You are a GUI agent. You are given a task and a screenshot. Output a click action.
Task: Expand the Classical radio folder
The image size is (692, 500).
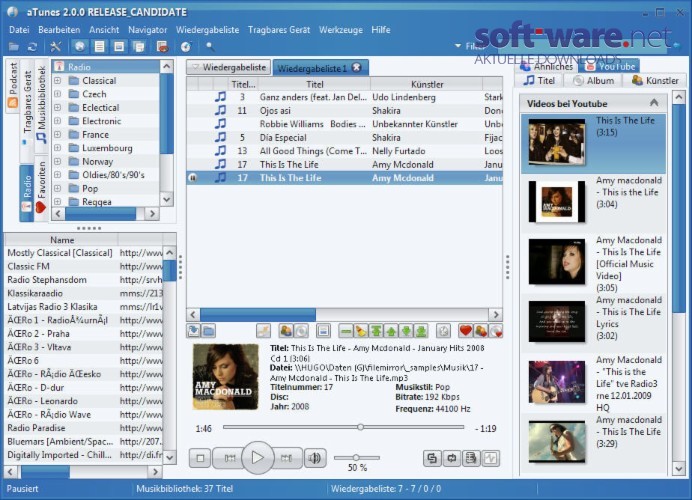[x=57, y=81]
